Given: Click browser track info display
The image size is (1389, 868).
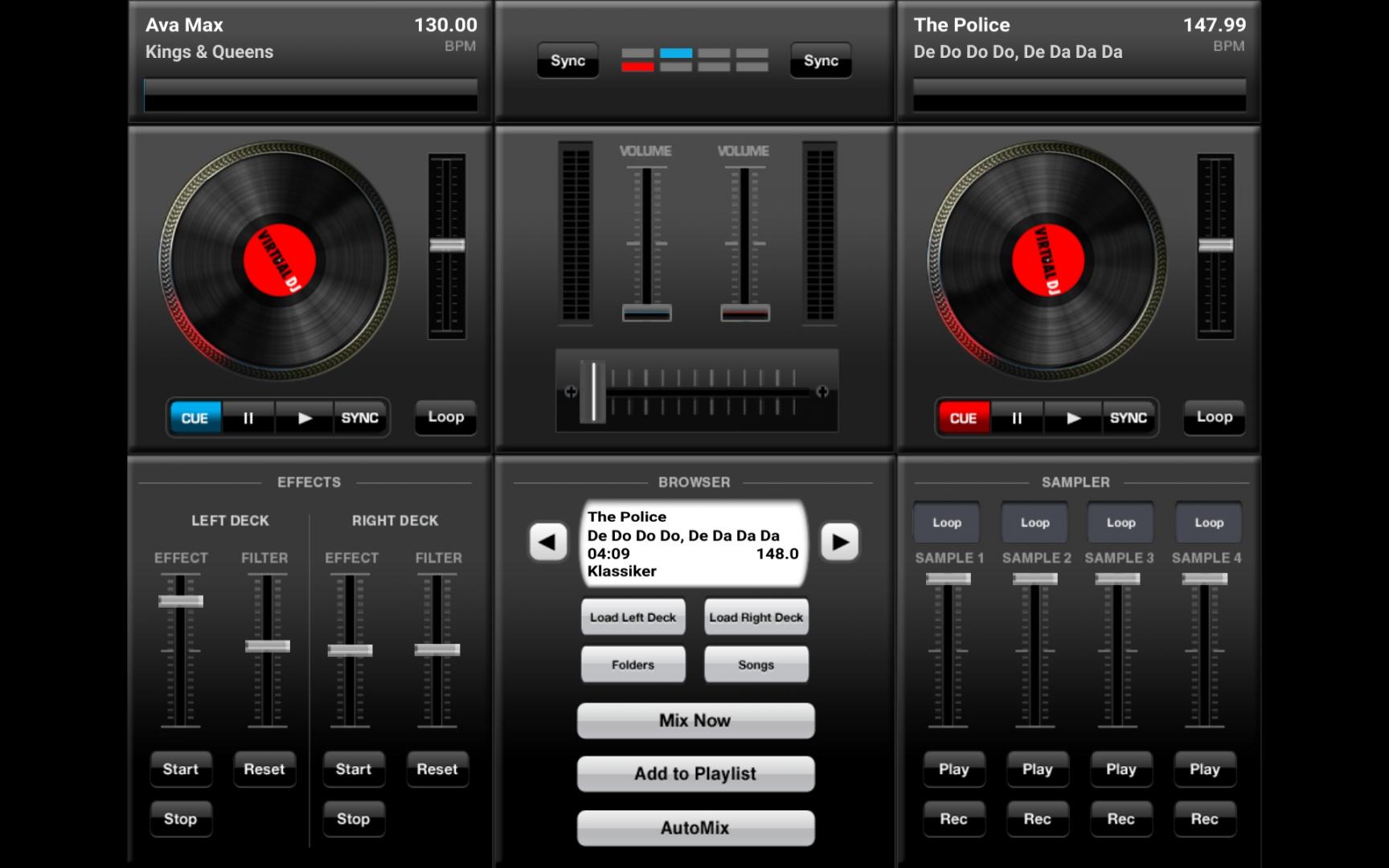Looking at the screenshot, I should tap(694, 544).
